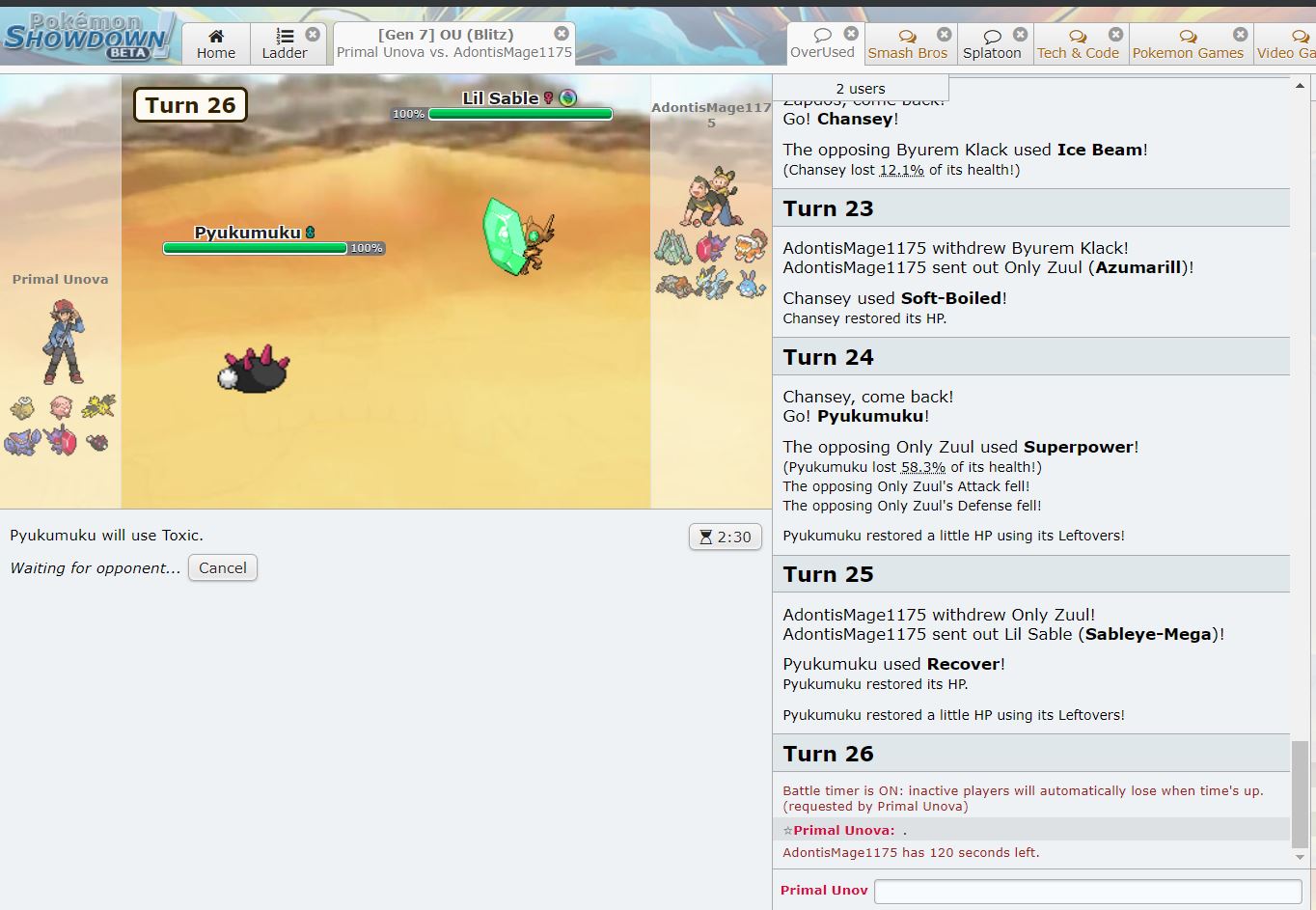This screenshot has height=910, width=1316.
Task: Click the AdontisMage1175 trainer sprite
Action: pos(711,197)
